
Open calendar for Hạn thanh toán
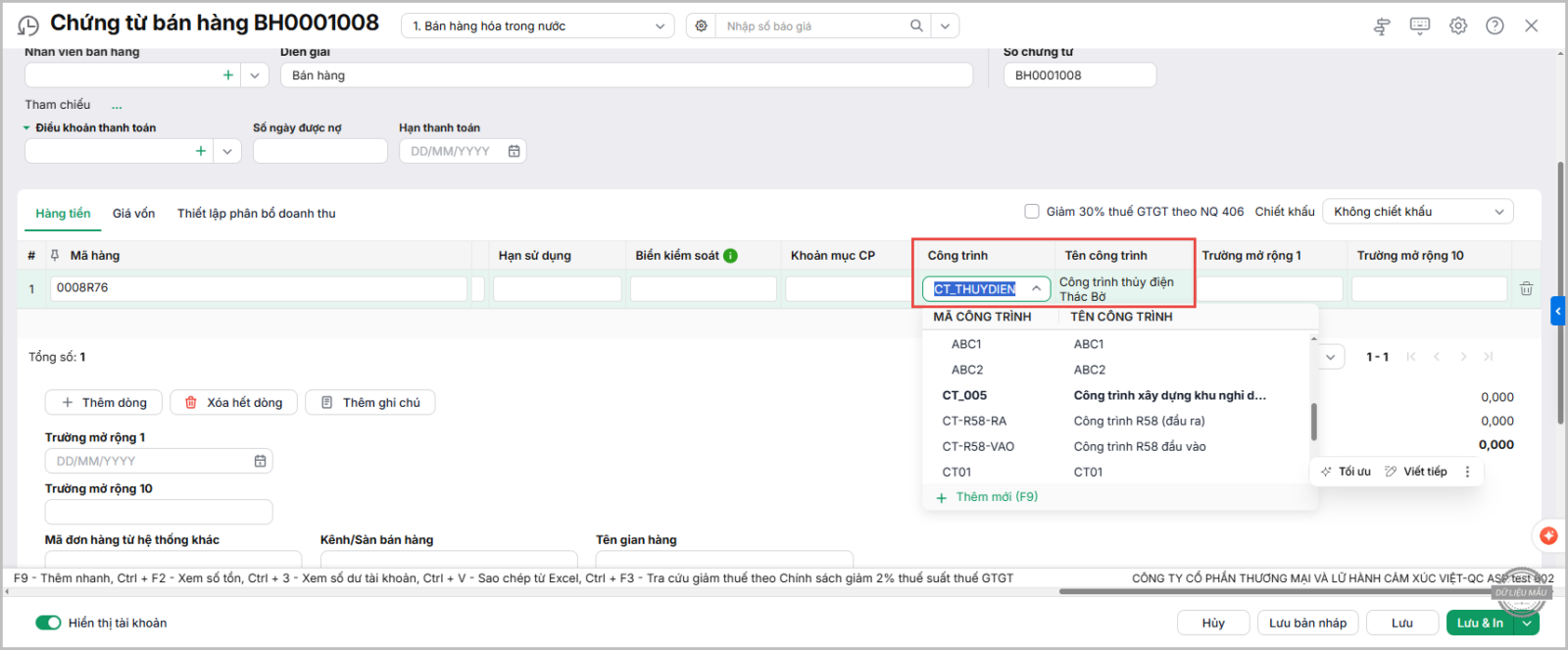[514, 151]
